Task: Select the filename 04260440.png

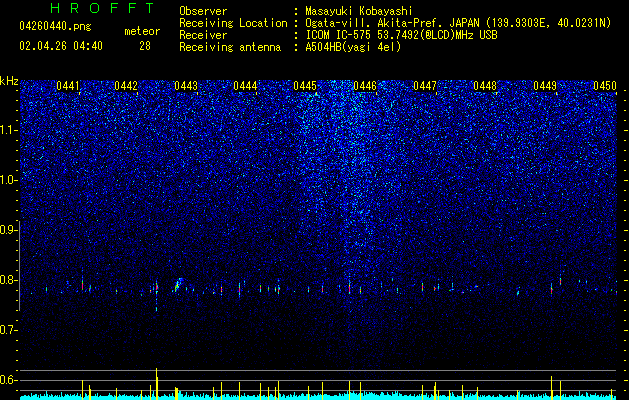Action: click(x=55, y=26)
